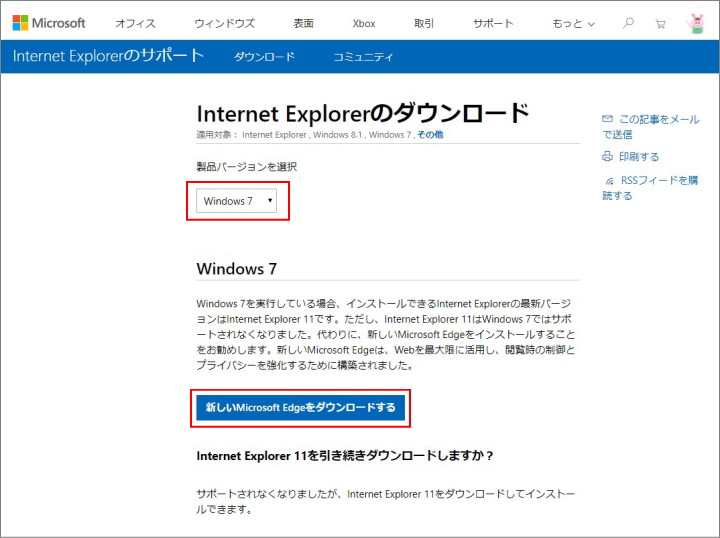
Task: Open the オフィス menu item
Action: tap(135, 23)
